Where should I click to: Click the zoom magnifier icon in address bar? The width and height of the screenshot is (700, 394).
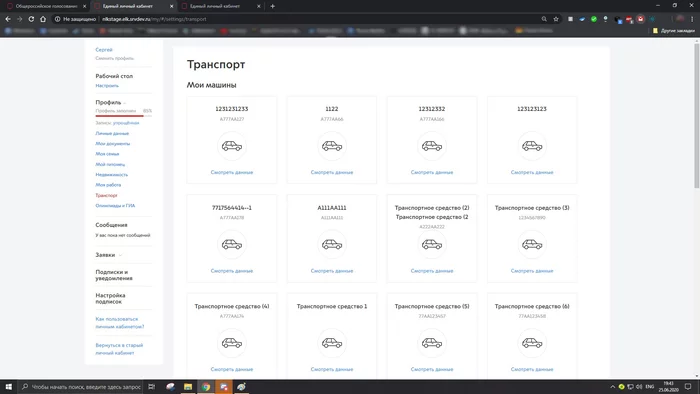tap(544, 19)
